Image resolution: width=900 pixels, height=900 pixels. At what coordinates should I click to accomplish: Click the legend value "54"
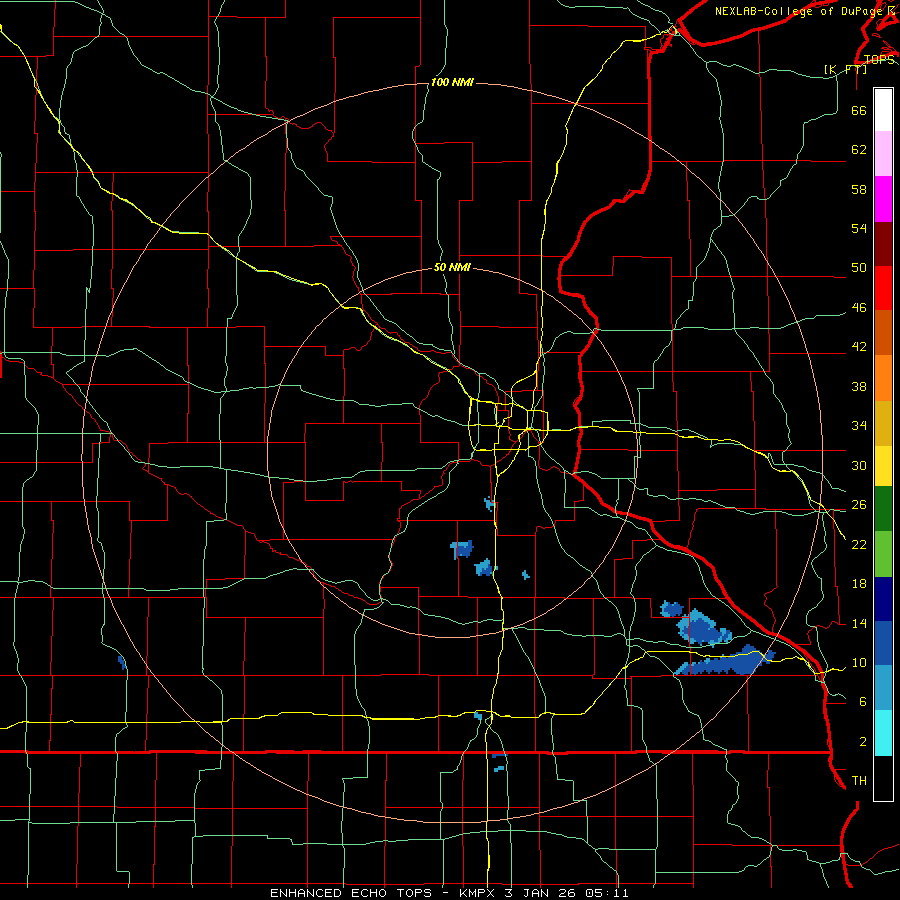click(x=859, y=228)
